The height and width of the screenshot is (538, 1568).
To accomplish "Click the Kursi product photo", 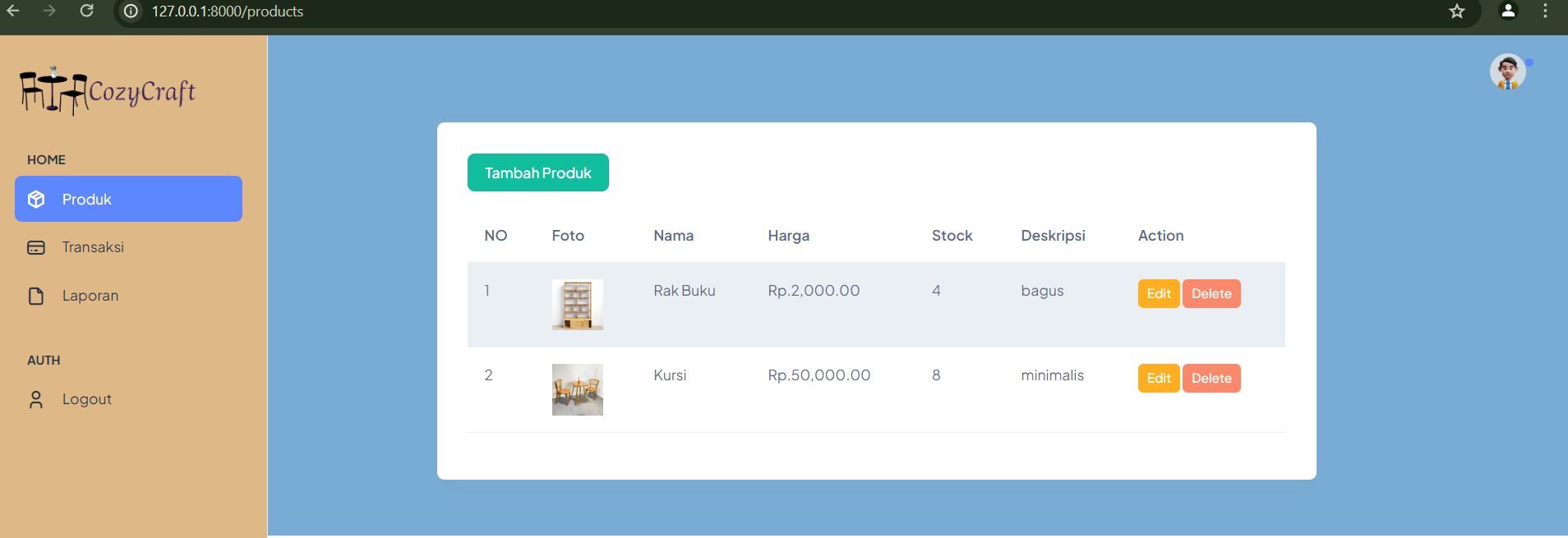I will coord(578,389).
